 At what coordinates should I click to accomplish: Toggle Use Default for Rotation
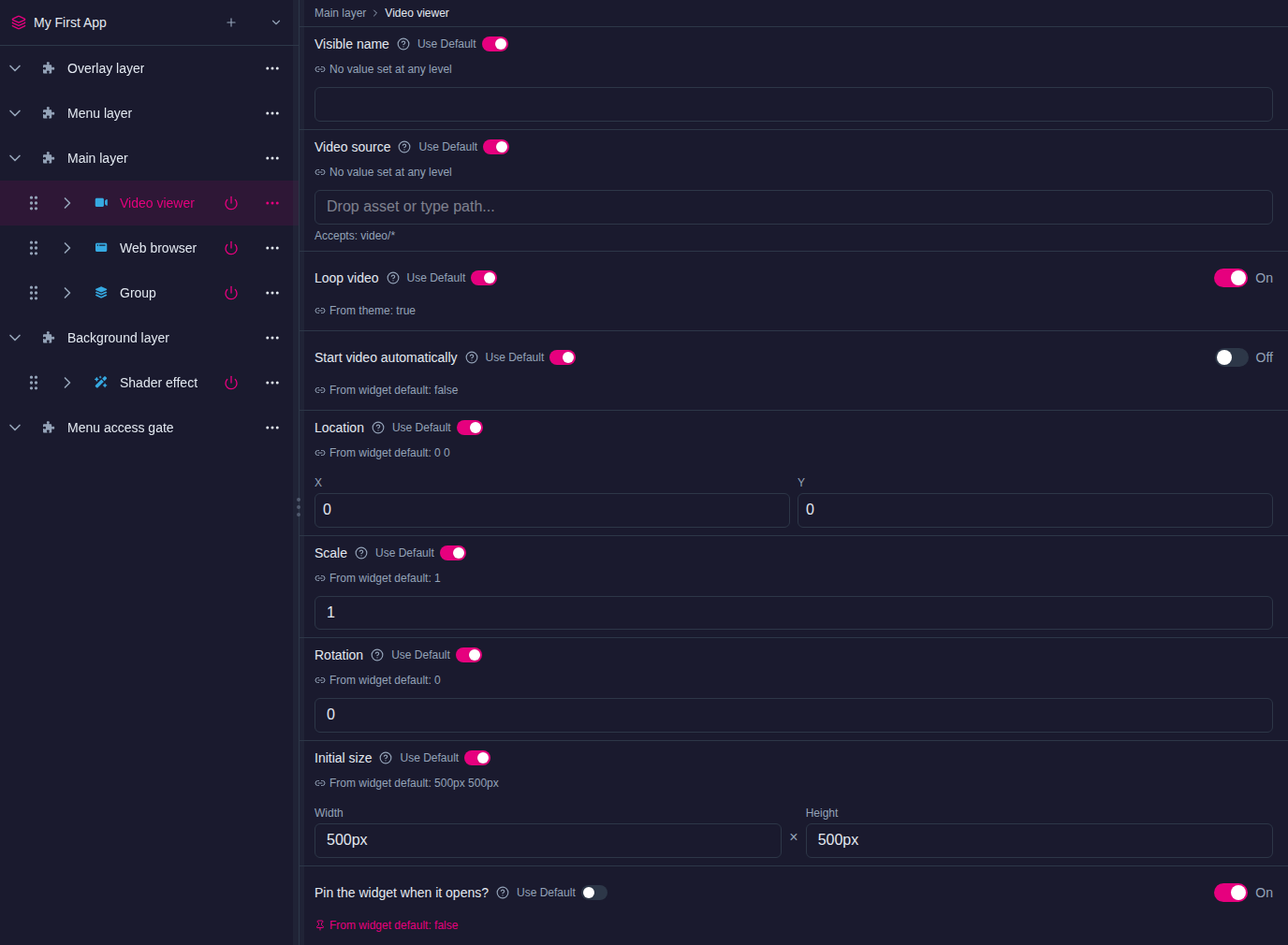(469, 655)
